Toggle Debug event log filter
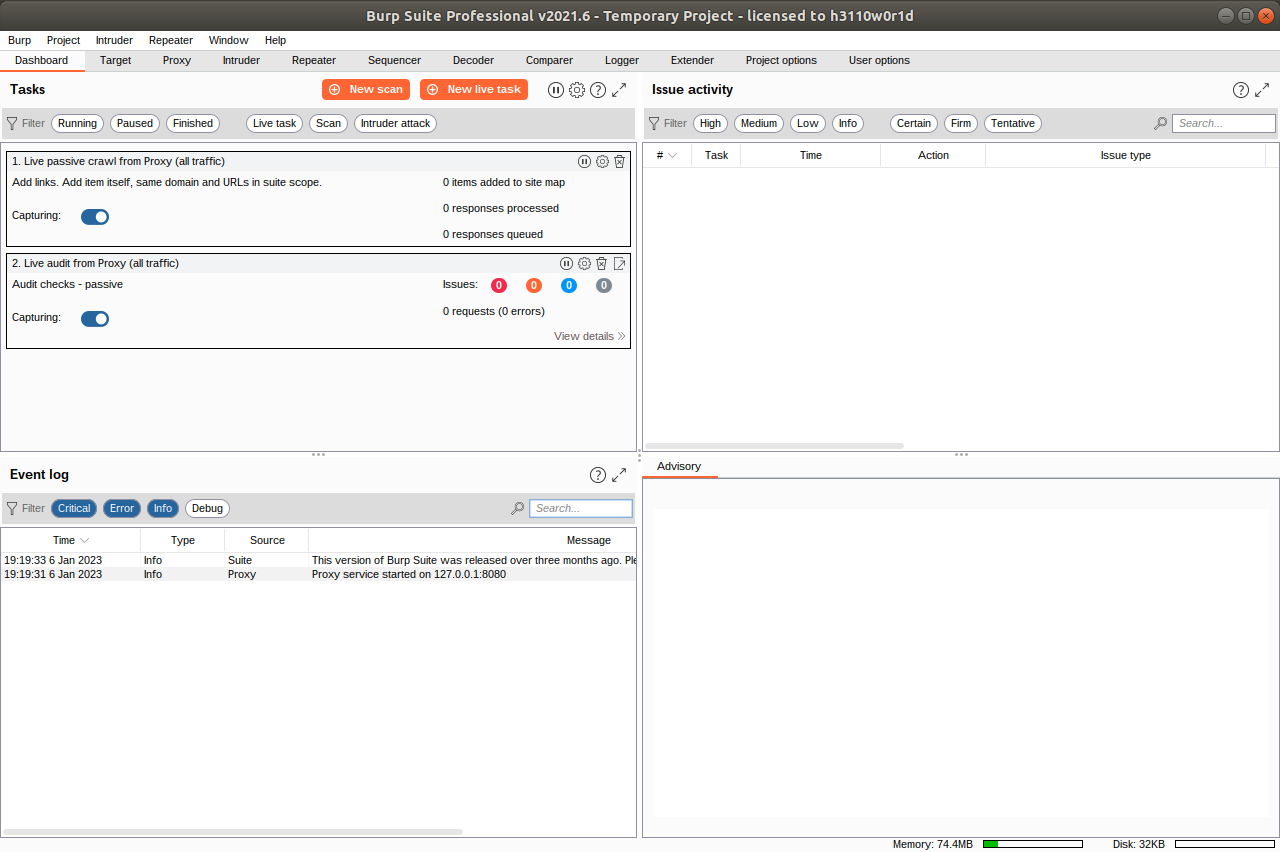This screenshot has width=1280, height=852. pyautogui.click(x=207, y=508)
